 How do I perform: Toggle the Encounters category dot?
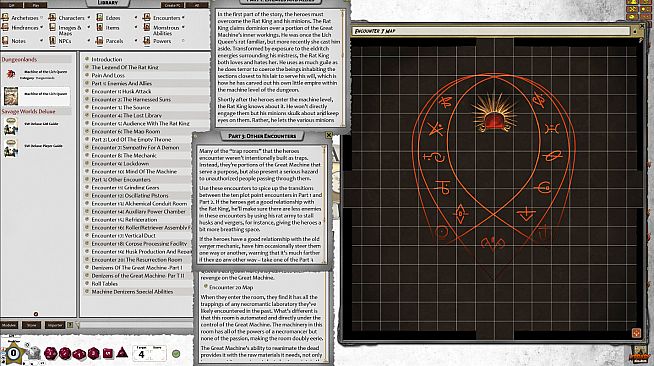(183, 18)
